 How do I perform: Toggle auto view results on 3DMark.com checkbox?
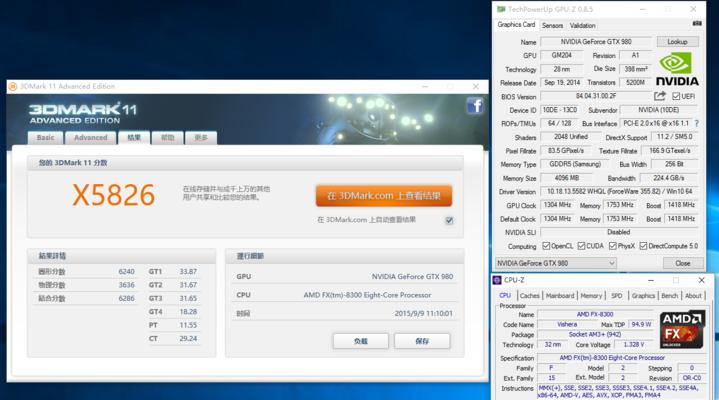[x=449, y=220]
